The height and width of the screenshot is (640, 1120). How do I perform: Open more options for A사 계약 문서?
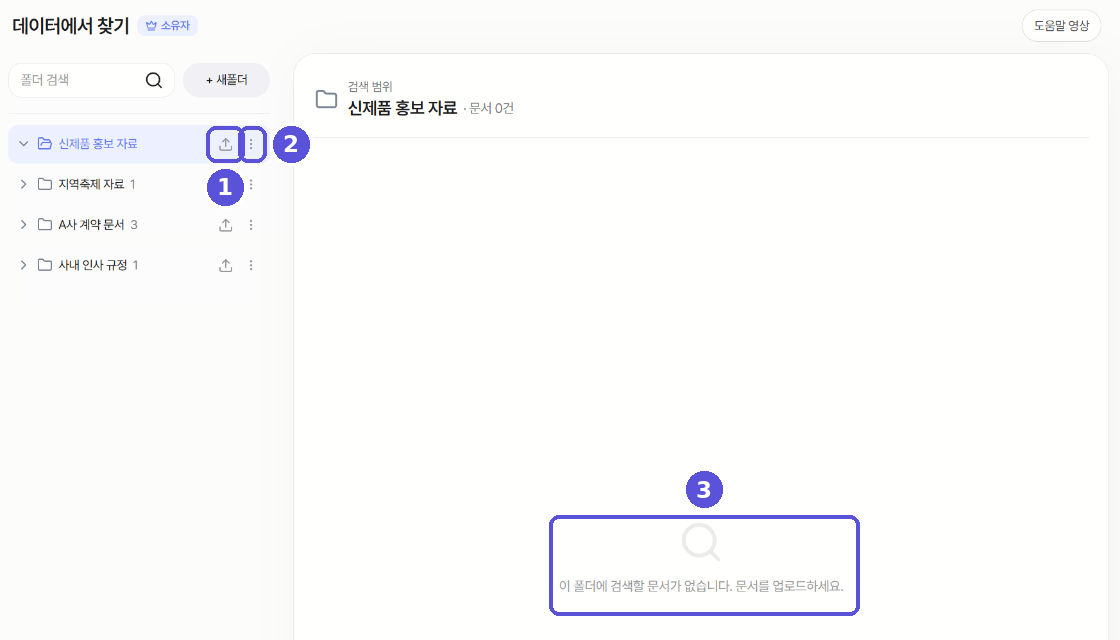pos(251,225)
